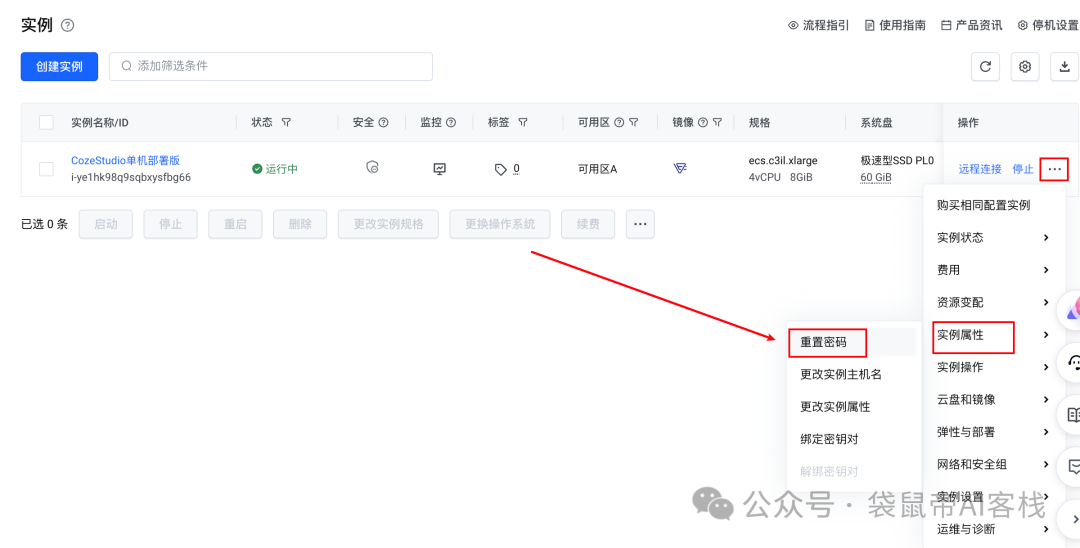
Task: Click the 可用区A cell text
Action: 597,169
